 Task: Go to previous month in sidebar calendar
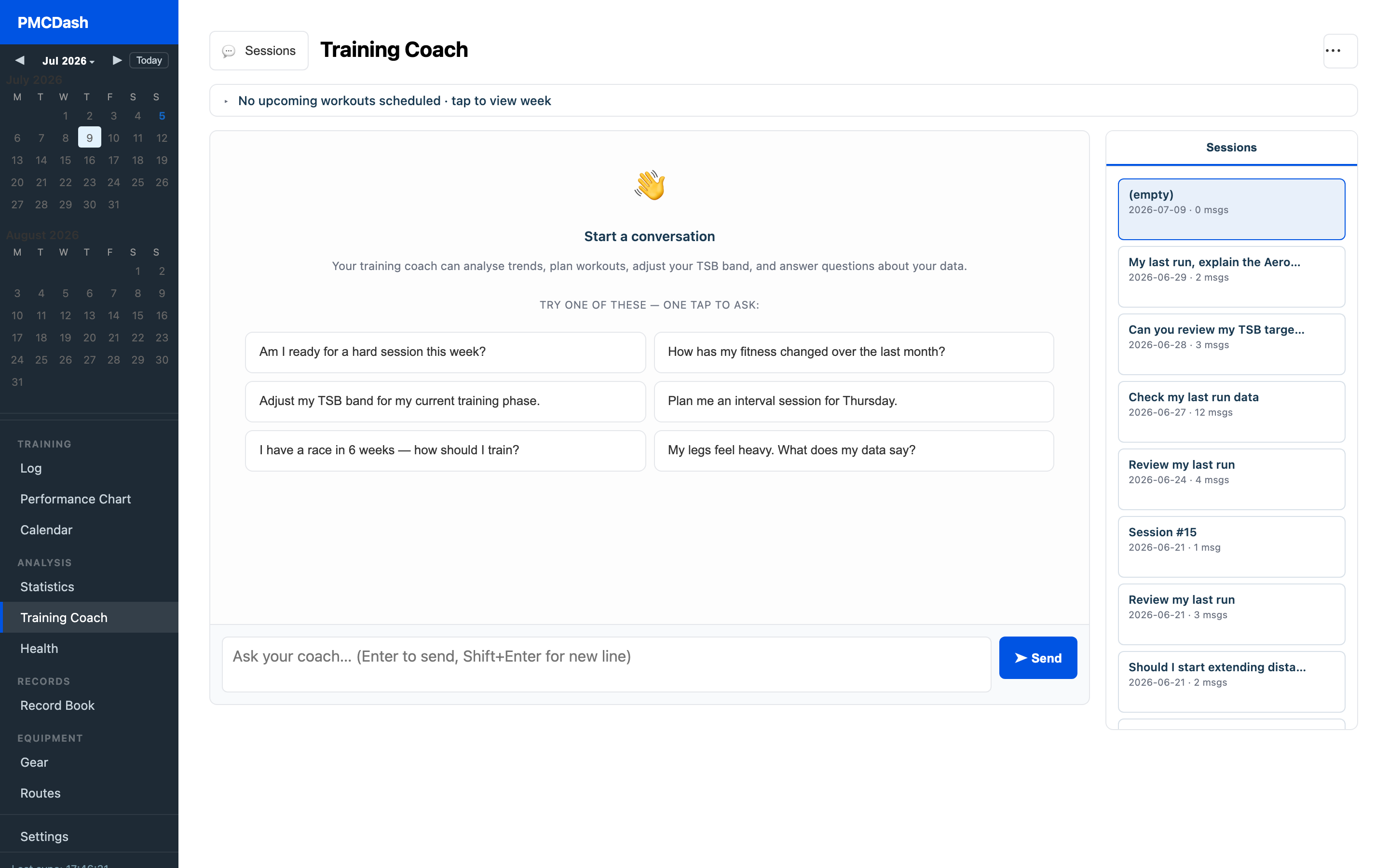click(x=19, y=60)
